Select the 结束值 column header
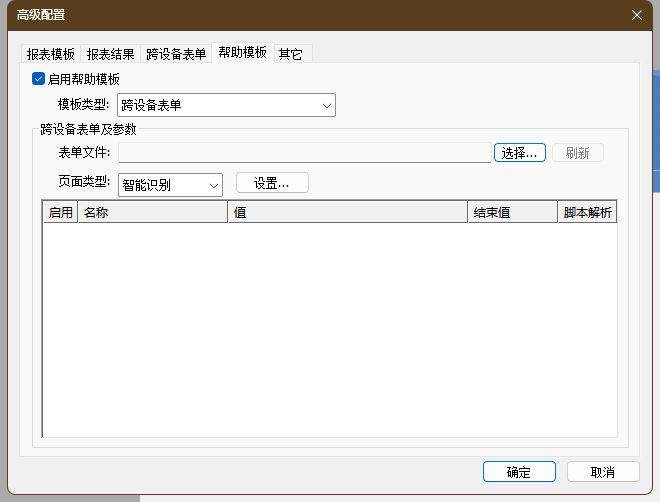Viewport: 660px width, 502px height. (512, 213)
